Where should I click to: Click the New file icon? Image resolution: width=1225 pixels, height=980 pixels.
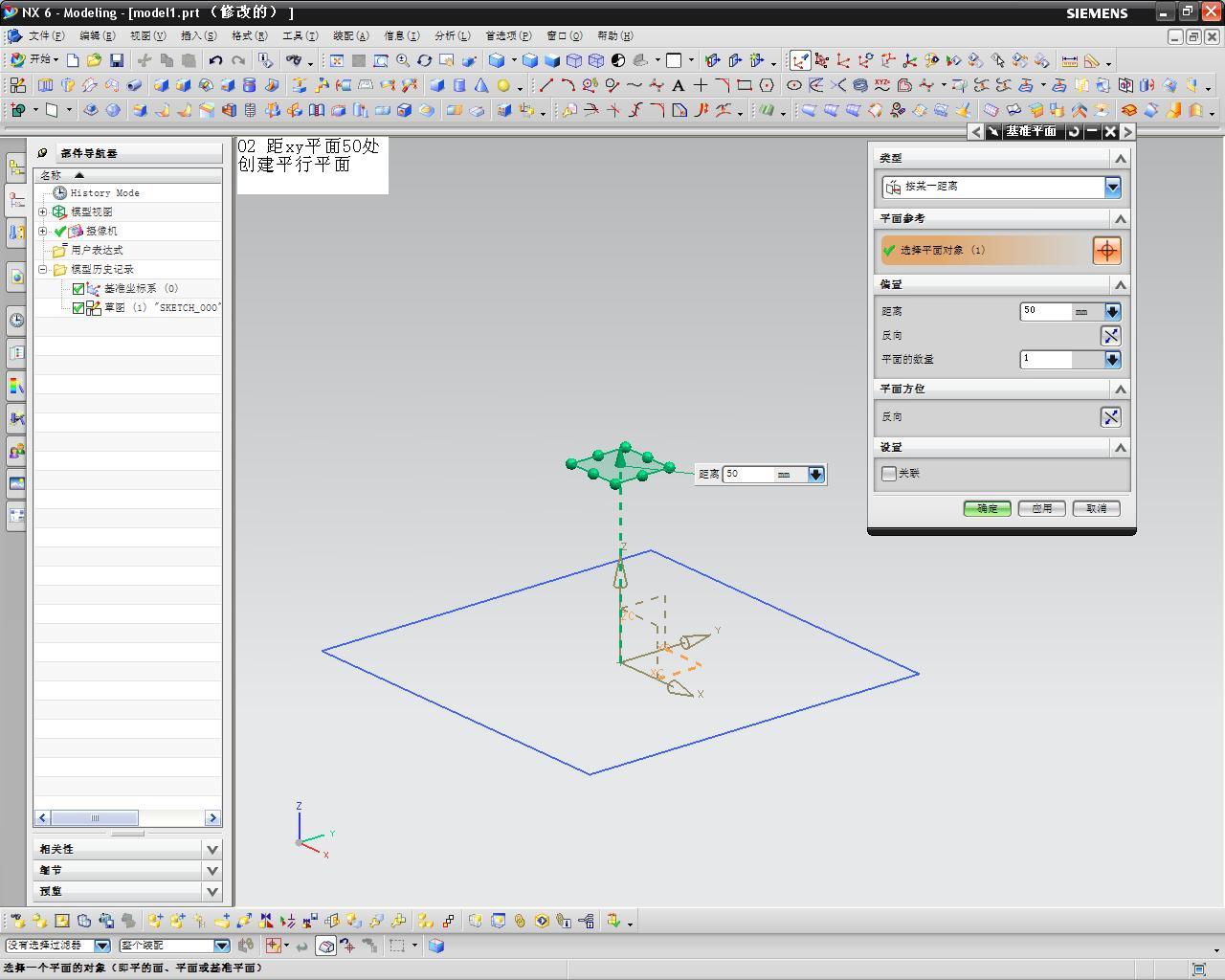tap(73, 60)
